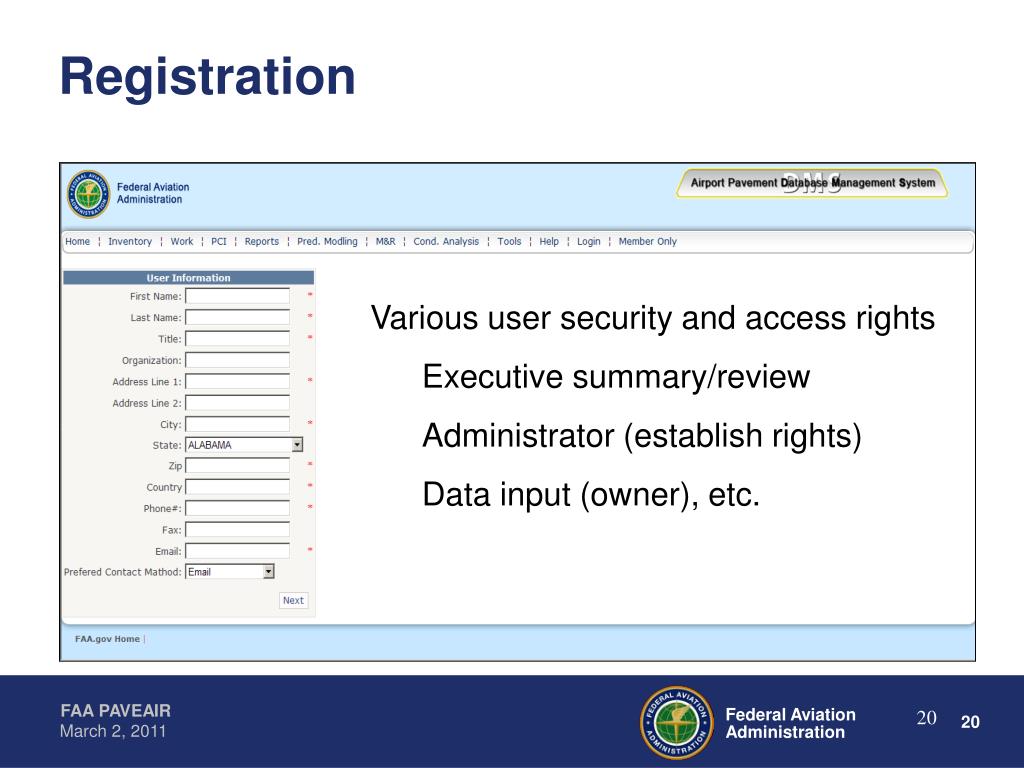The image size is (1024, 768).
Task: Click the Executive summary/review bullet text
Action: coord(616,377)
